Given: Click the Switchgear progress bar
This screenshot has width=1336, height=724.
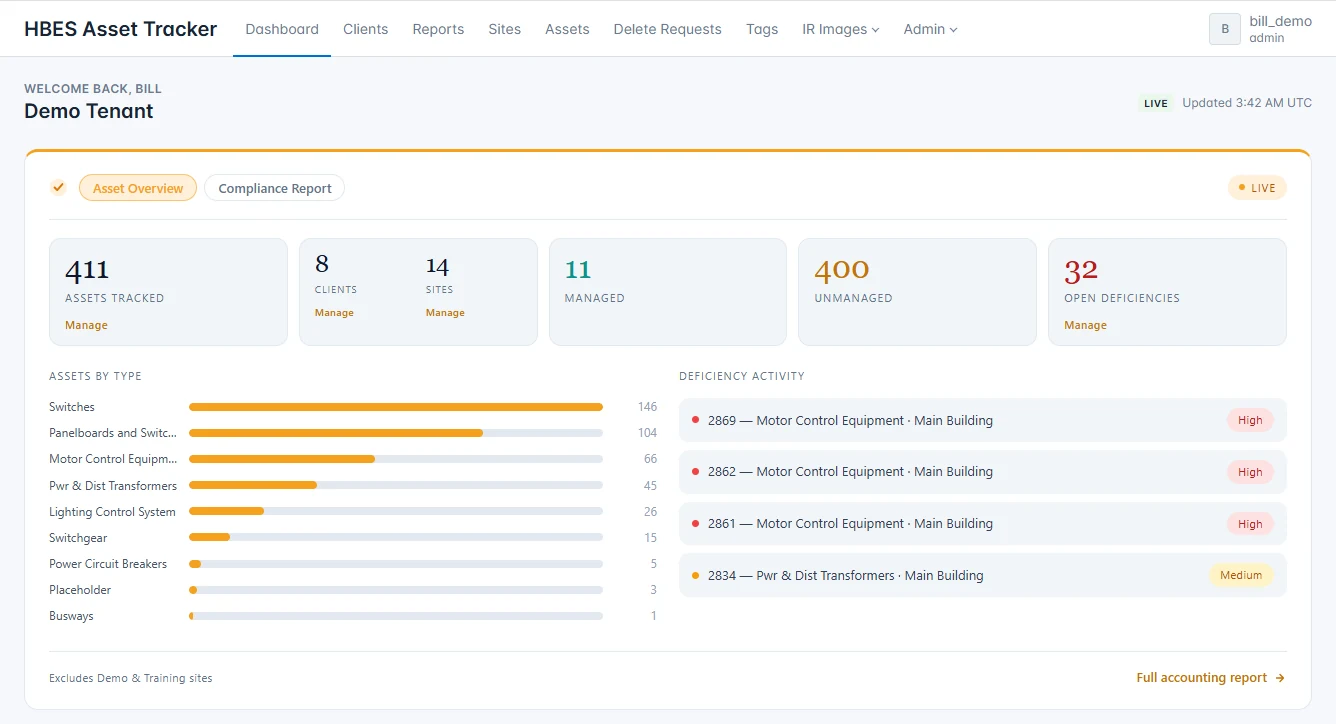Looking at the screenshot, I should (396, 537).
